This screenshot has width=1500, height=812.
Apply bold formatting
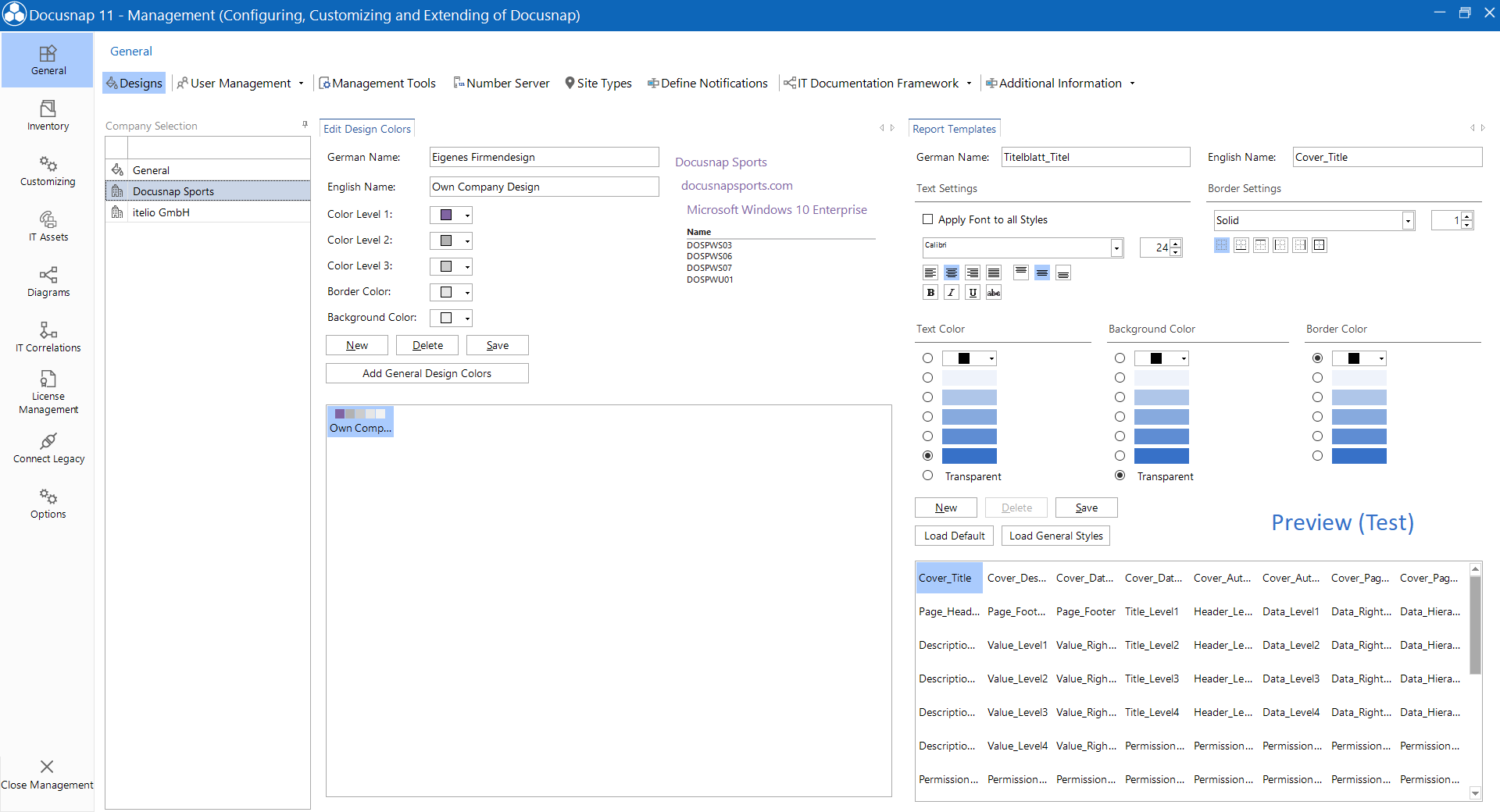click(x=930, y=292)
